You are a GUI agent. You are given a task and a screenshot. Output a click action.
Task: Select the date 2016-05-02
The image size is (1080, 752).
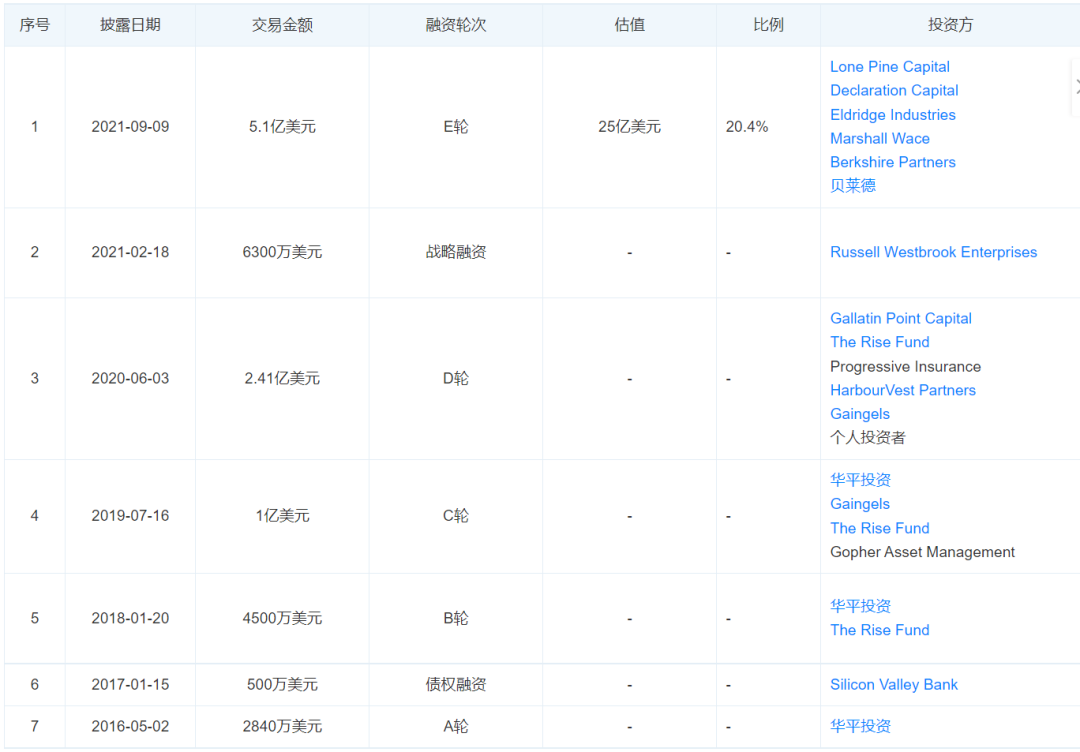130,726
